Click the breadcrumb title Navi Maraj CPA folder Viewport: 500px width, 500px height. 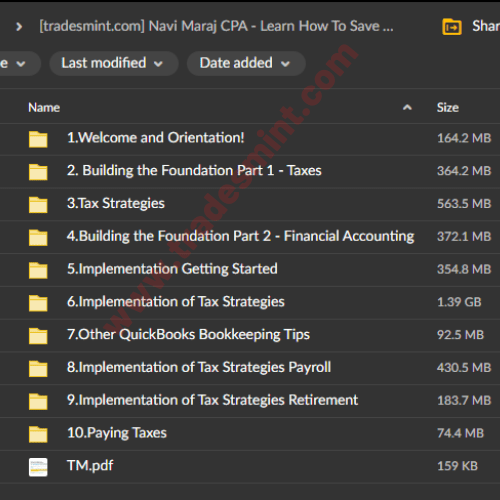(x=216, y=26)
